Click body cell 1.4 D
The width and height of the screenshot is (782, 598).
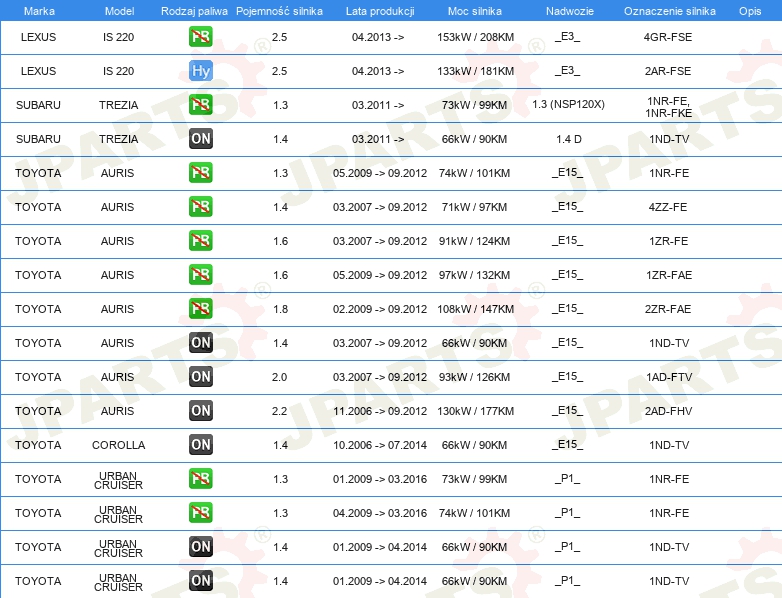569,139
